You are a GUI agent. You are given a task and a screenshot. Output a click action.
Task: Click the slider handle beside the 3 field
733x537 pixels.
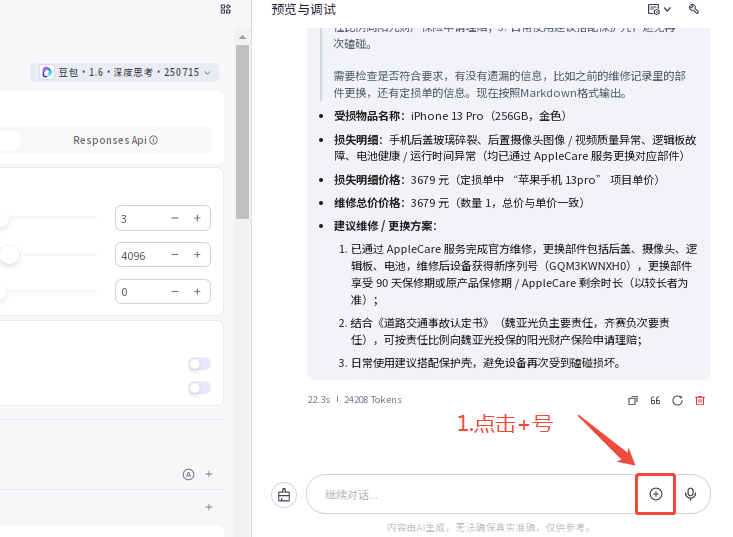click(x=3, y=218)
